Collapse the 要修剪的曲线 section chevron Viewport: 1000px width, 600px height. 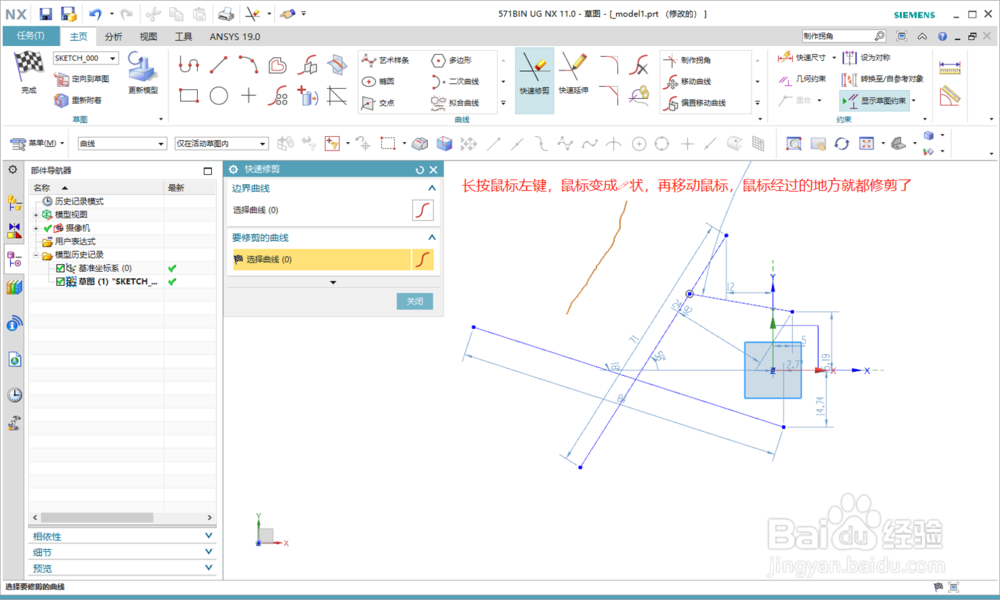pyautogui.click(x=432, y=237)
